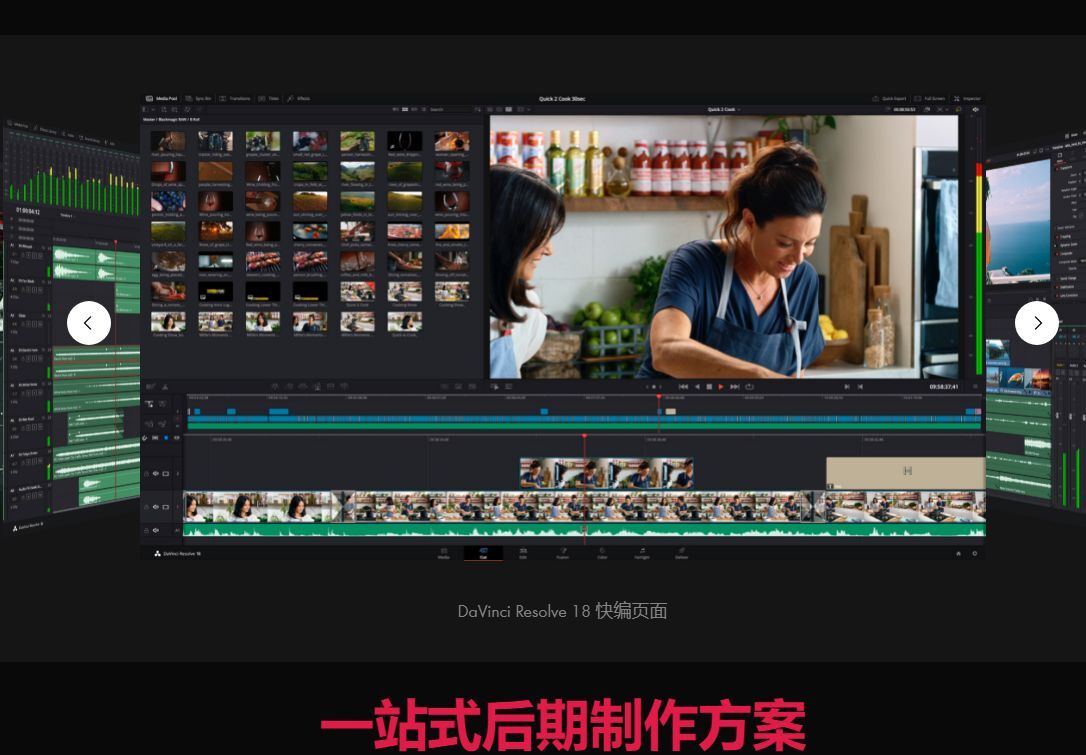
Task: Open the Transitions panel
Action: pos(235,98)
